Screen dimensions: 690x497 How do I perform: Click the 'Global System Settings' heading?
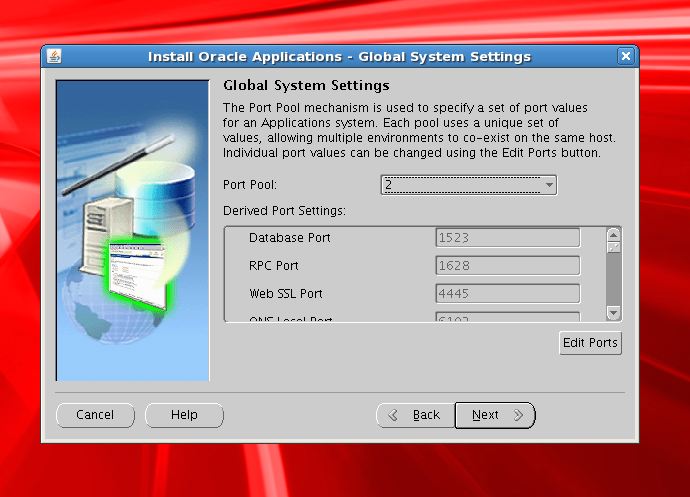pos(306,85)
